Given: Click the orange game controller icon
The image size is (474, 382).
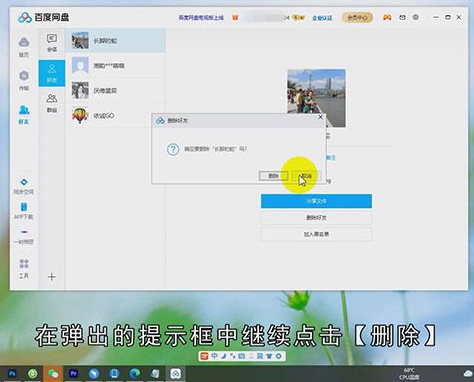Looking at the screenshot, I should pos(387,17).
